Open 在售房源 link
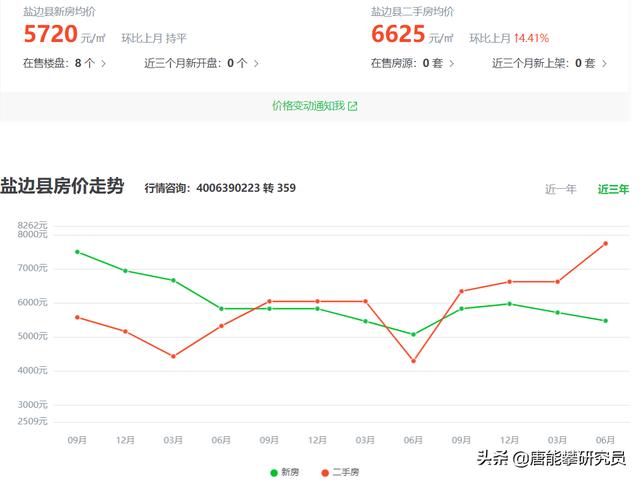The height and width of the screenshot is (480, 640). pos(412,63)
